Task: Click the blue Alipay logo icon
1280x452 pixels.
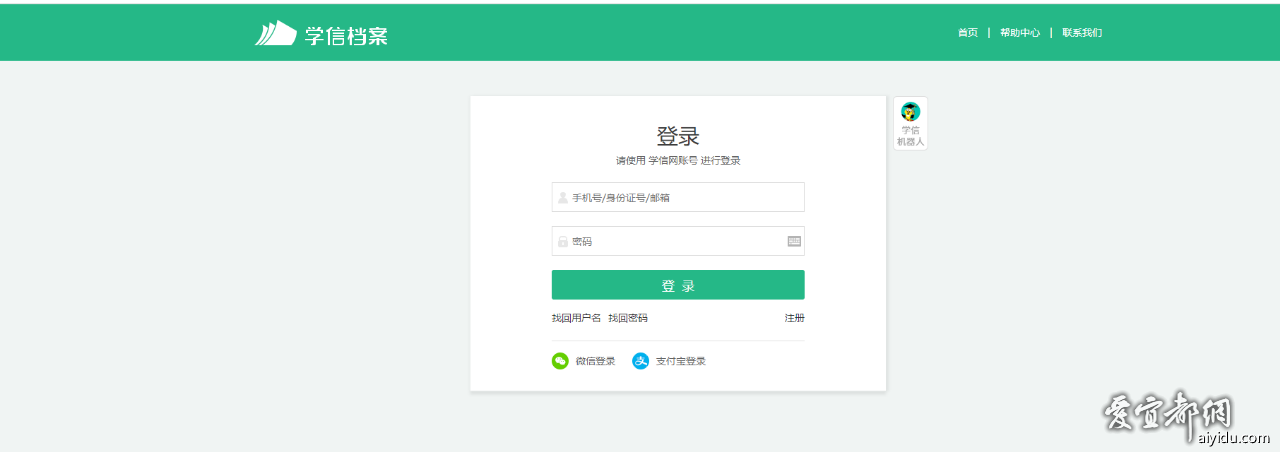Action: click(x=640, y=361)
